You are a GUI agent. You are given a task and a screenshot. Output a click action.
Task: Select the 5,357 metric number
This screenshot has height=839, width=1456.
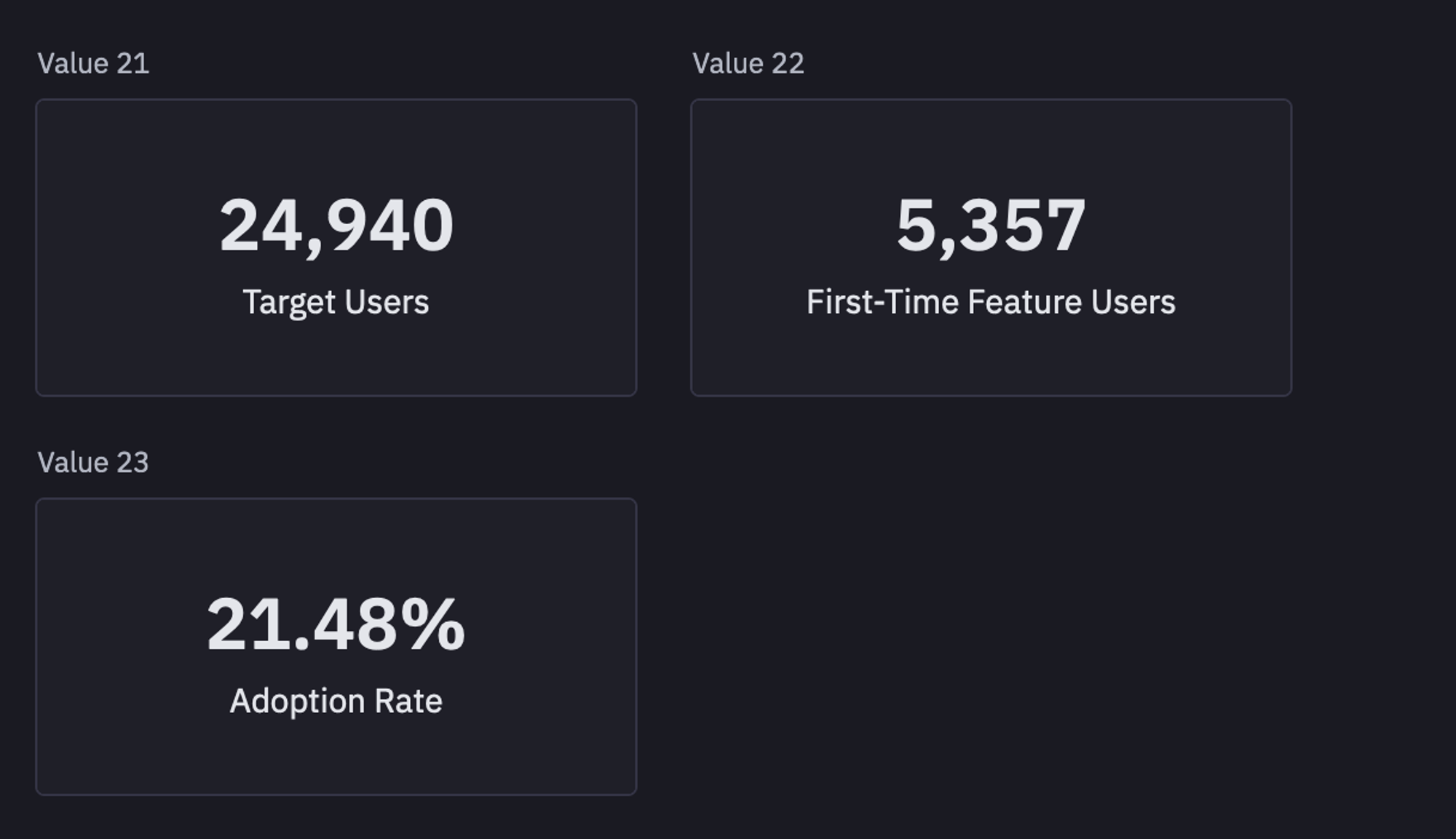[991, 226]
